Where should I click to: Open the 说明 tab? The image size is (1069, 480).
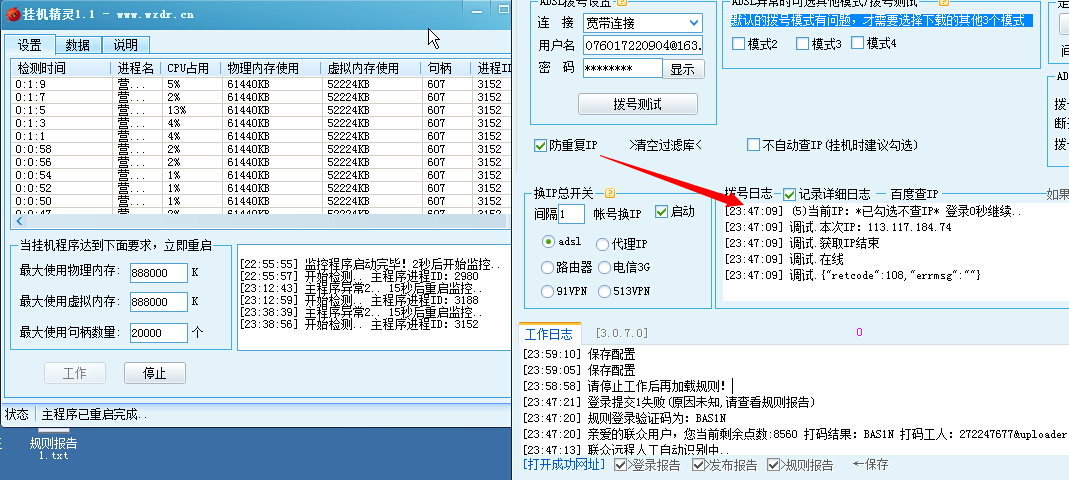coord(125,45)
